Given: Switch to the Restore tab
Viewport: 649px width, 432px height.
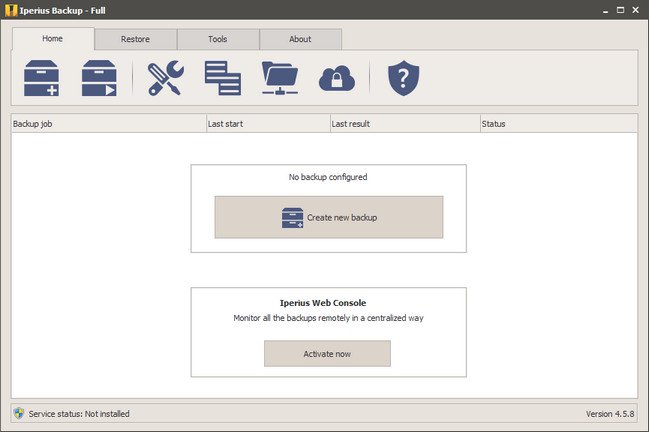Looking at the screenshot, I should click(x=135, y=39).
